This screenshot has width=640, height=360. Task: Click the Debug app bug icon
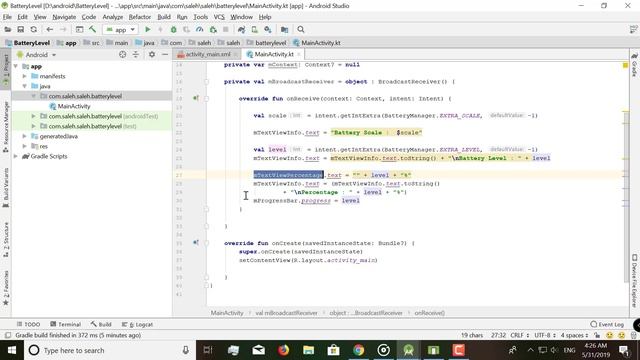tap(173, 29)
